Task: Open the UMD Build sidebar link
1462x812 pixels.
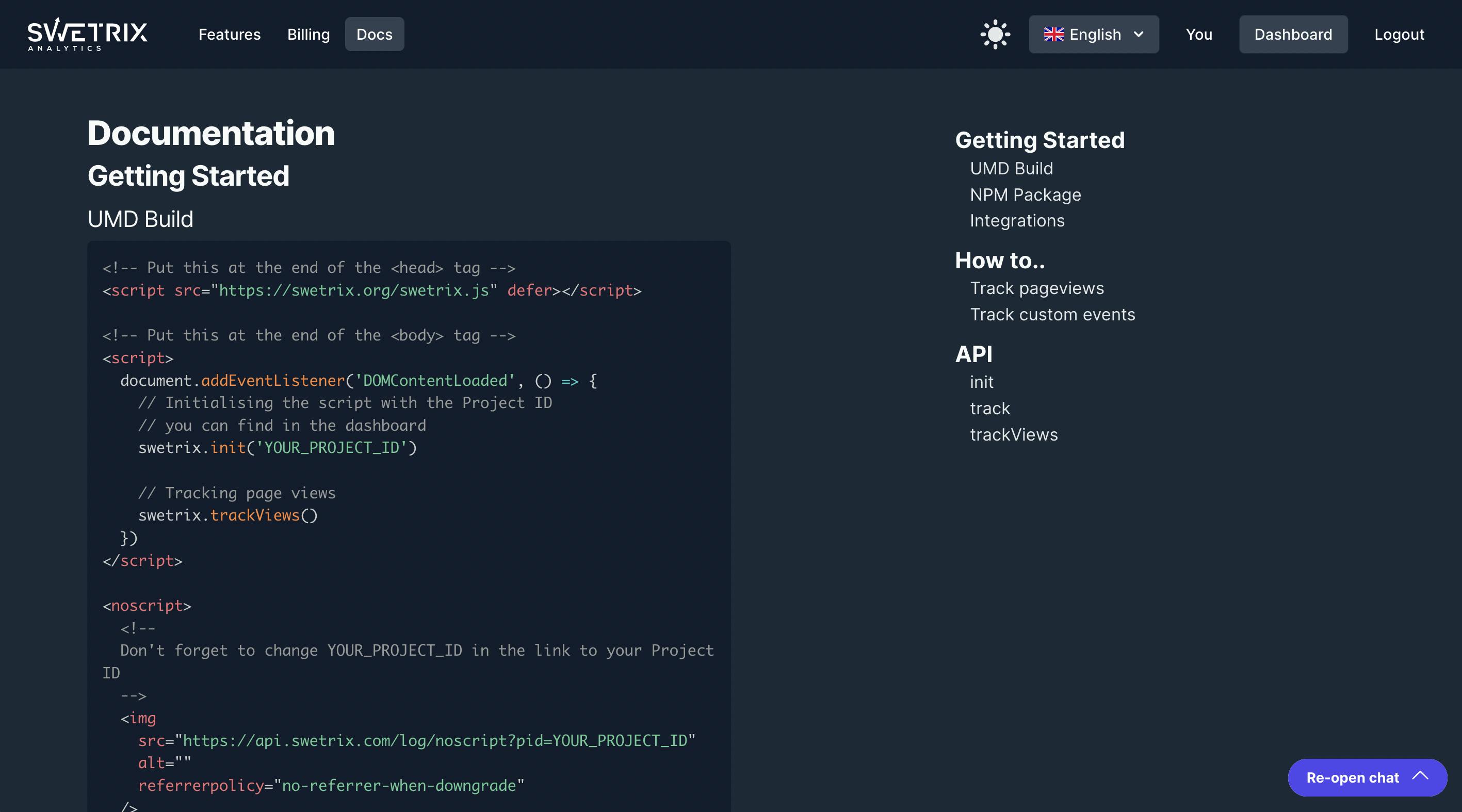Action: coord(1011,169)
